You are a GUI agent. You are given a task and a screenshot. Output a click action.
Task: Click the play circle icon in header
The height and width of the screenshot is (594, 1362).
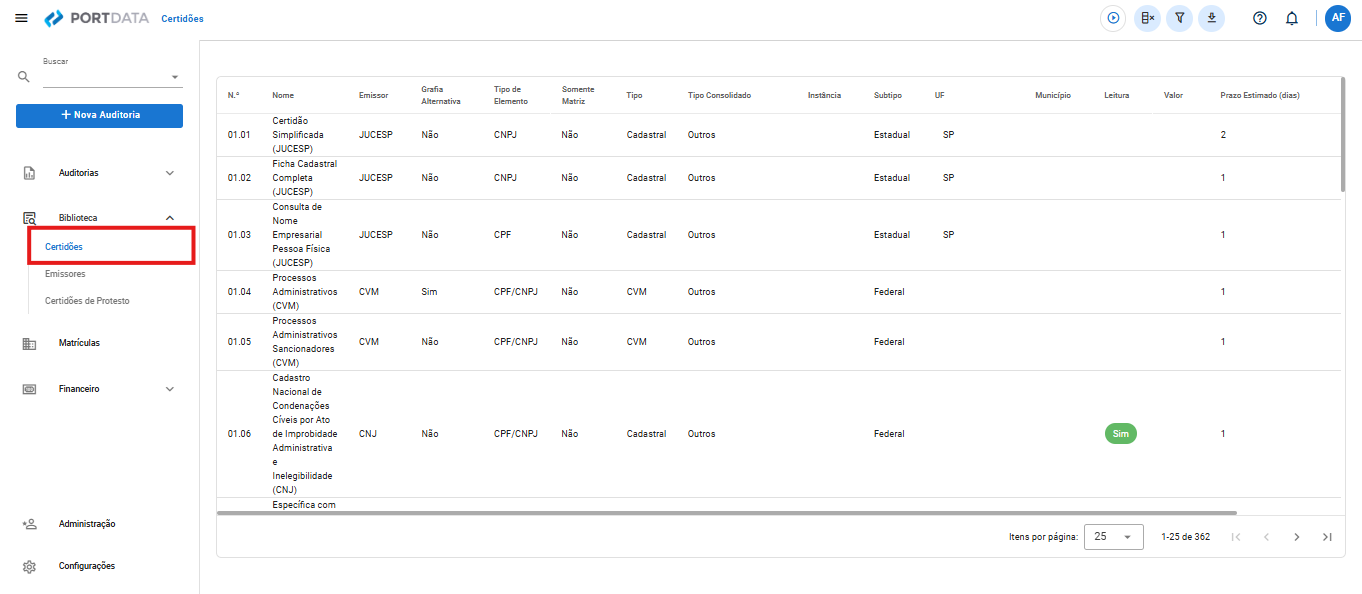tap(1113, 18)
